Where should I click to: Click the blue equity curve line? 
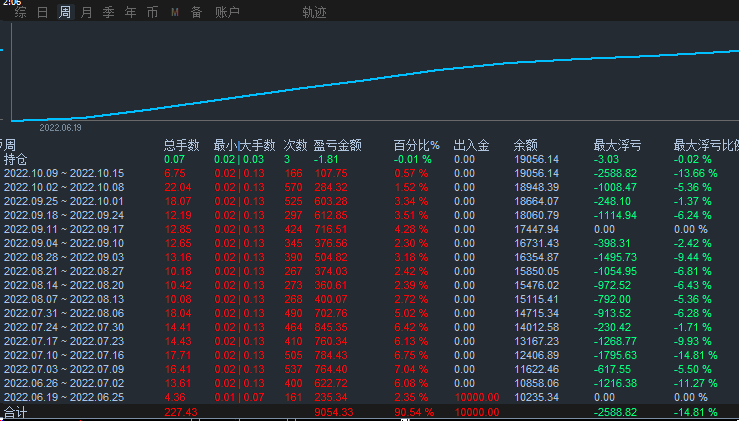pyautogui.click(x=375, y=80)
